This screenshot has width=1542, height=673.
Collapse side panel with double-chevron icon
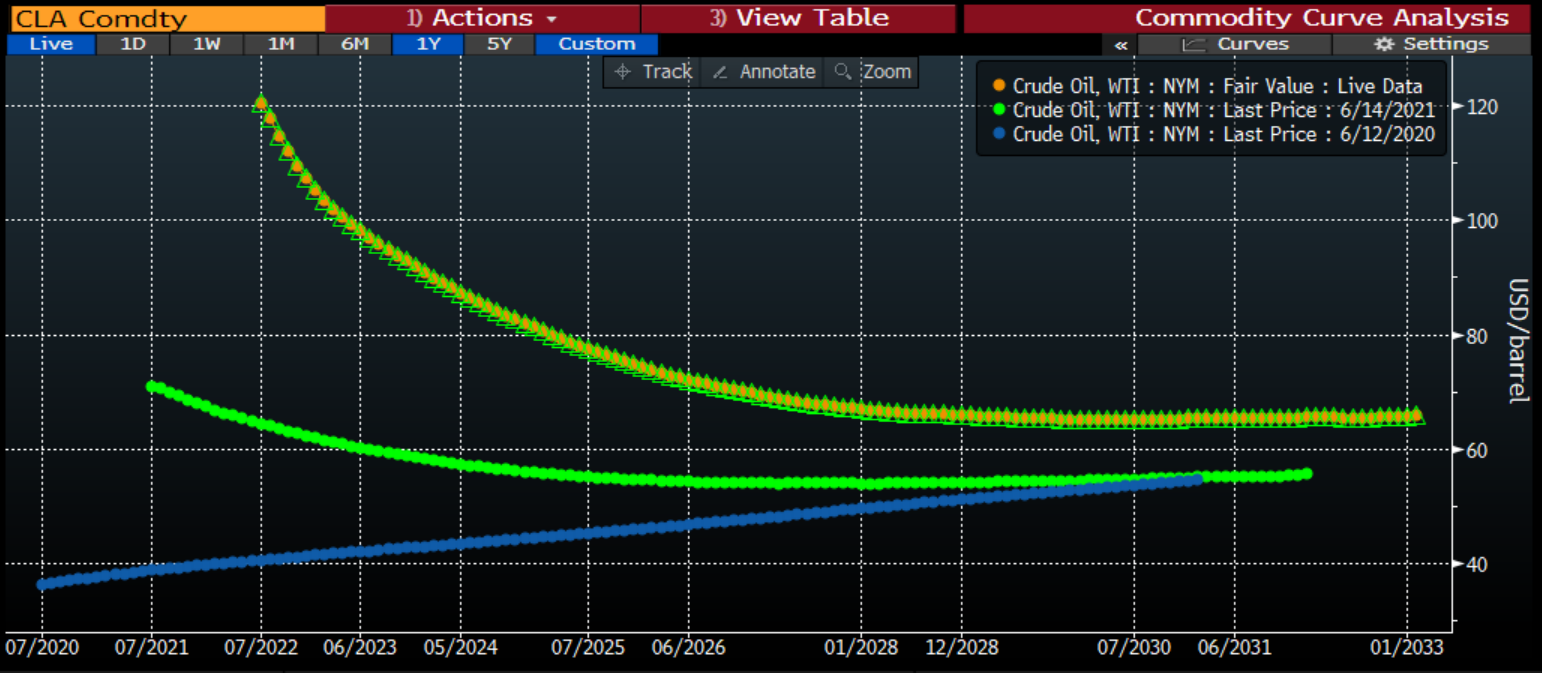tap(1120, 44)
